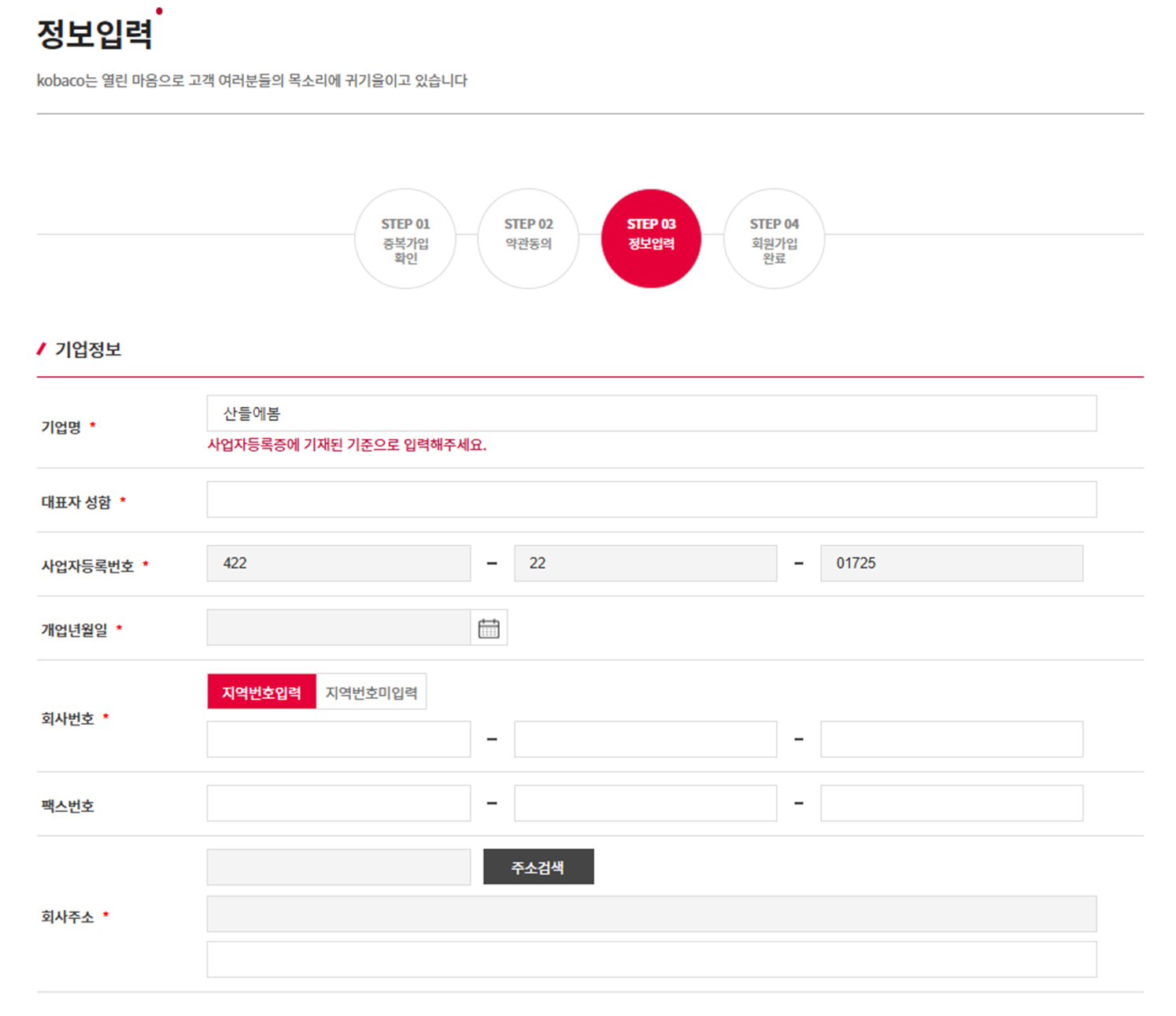Click the 대표자 성함 label
The height and width of the screenshot is (1016, 1176).
[x=76, y=502]
